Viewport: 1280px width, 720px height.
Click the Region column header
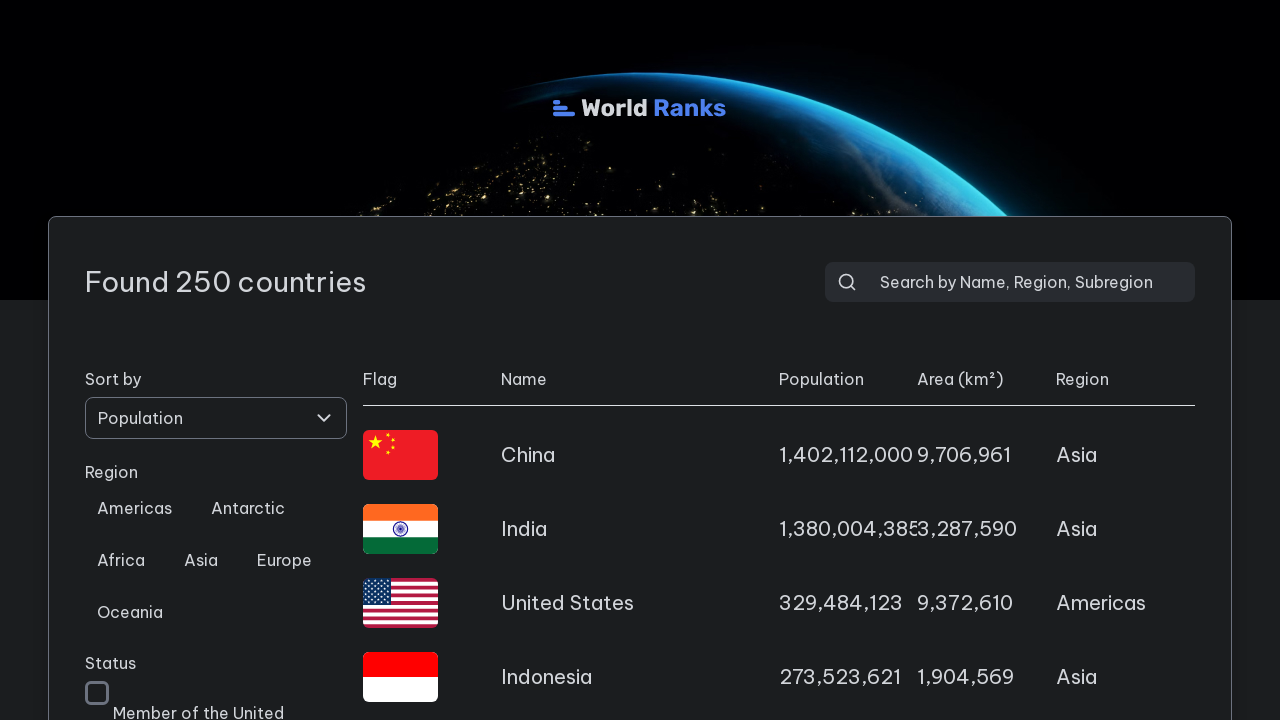tap(1082, 379)
